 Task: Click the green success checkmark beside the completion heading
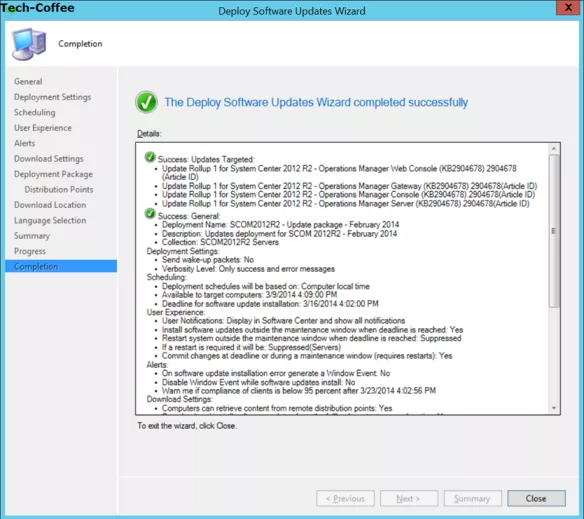pos(146,102)
